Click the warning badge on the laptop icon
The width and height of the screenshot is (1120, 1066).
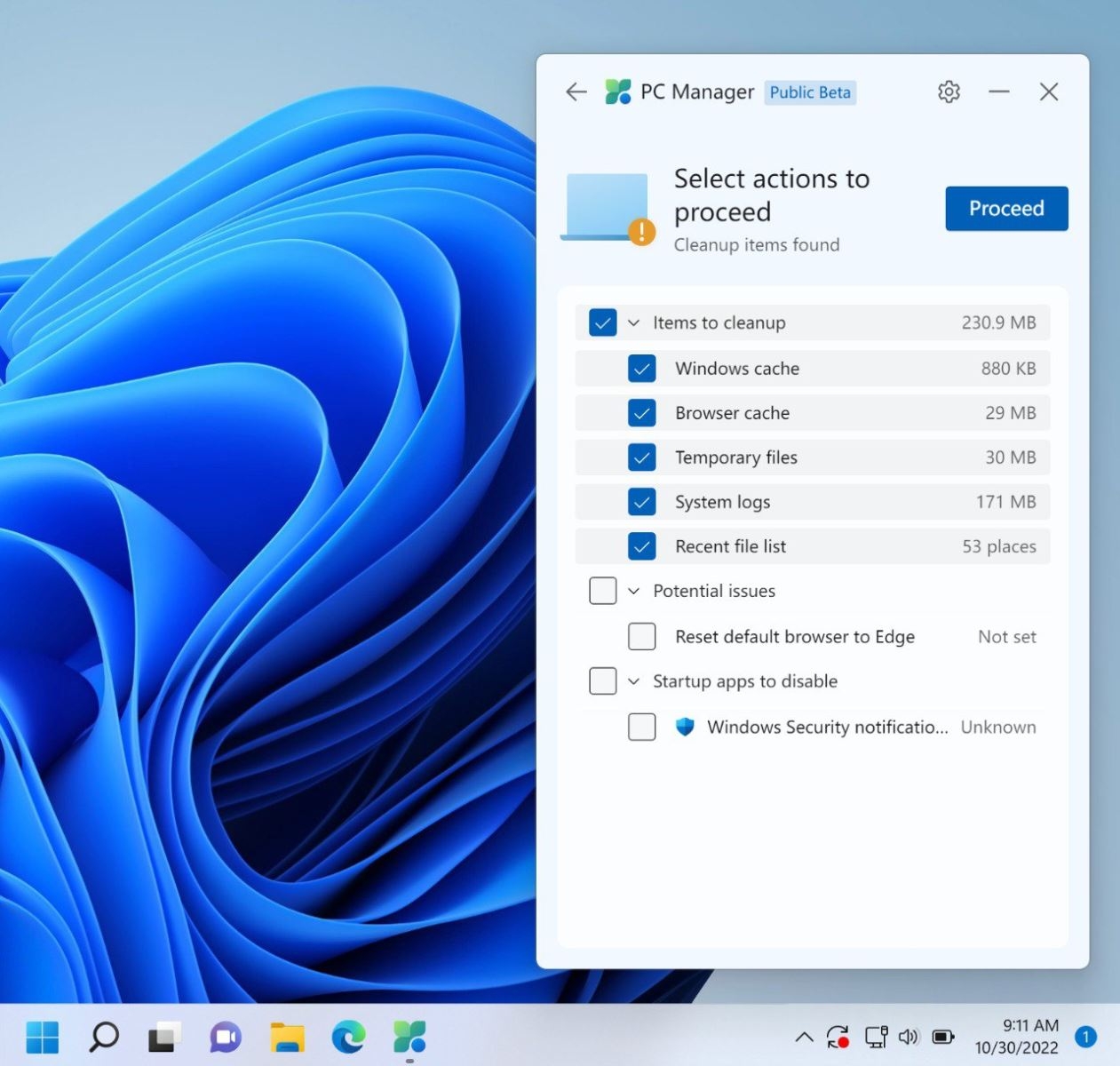[x=642, y=230]
